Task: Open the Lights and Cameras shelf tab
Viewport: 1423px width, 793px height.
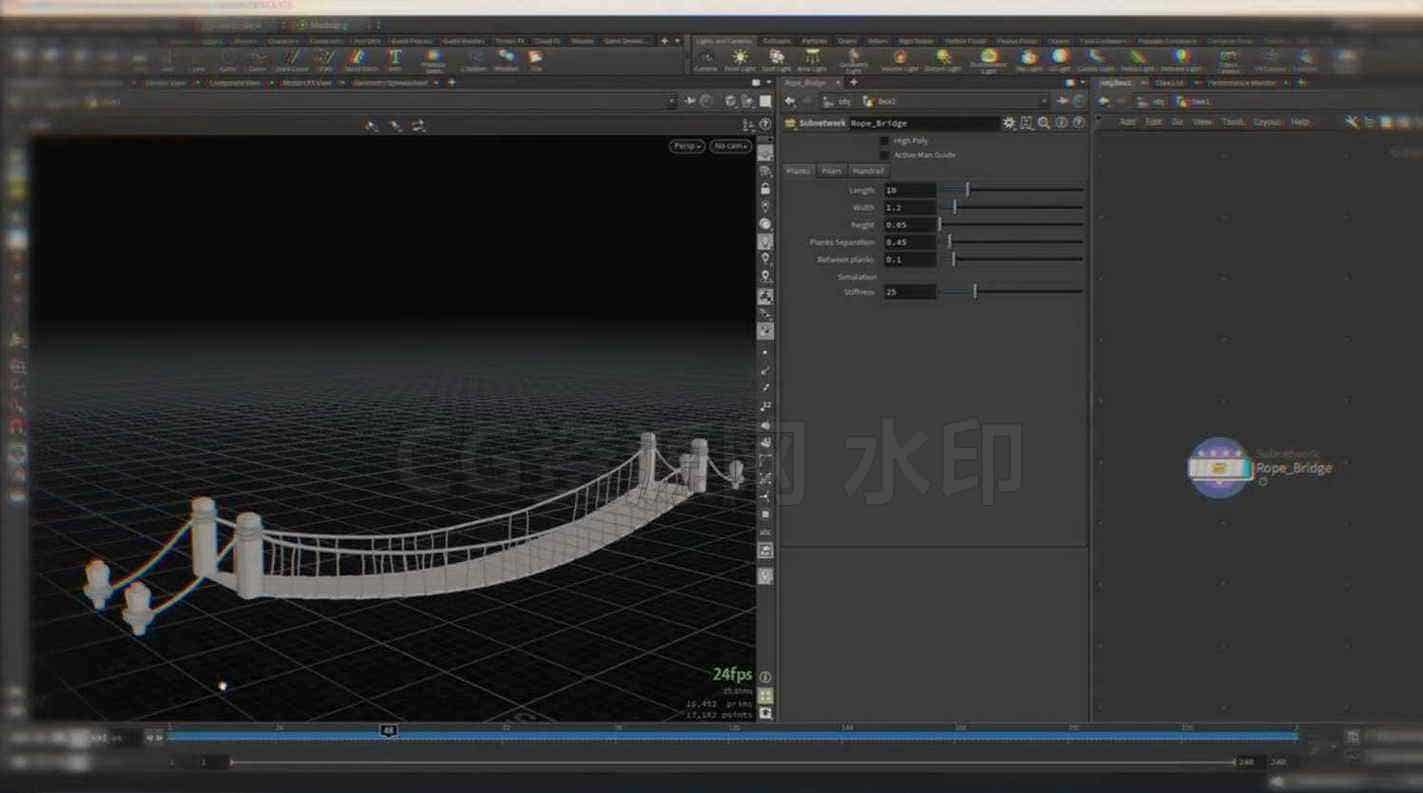Action: [724, 41]
